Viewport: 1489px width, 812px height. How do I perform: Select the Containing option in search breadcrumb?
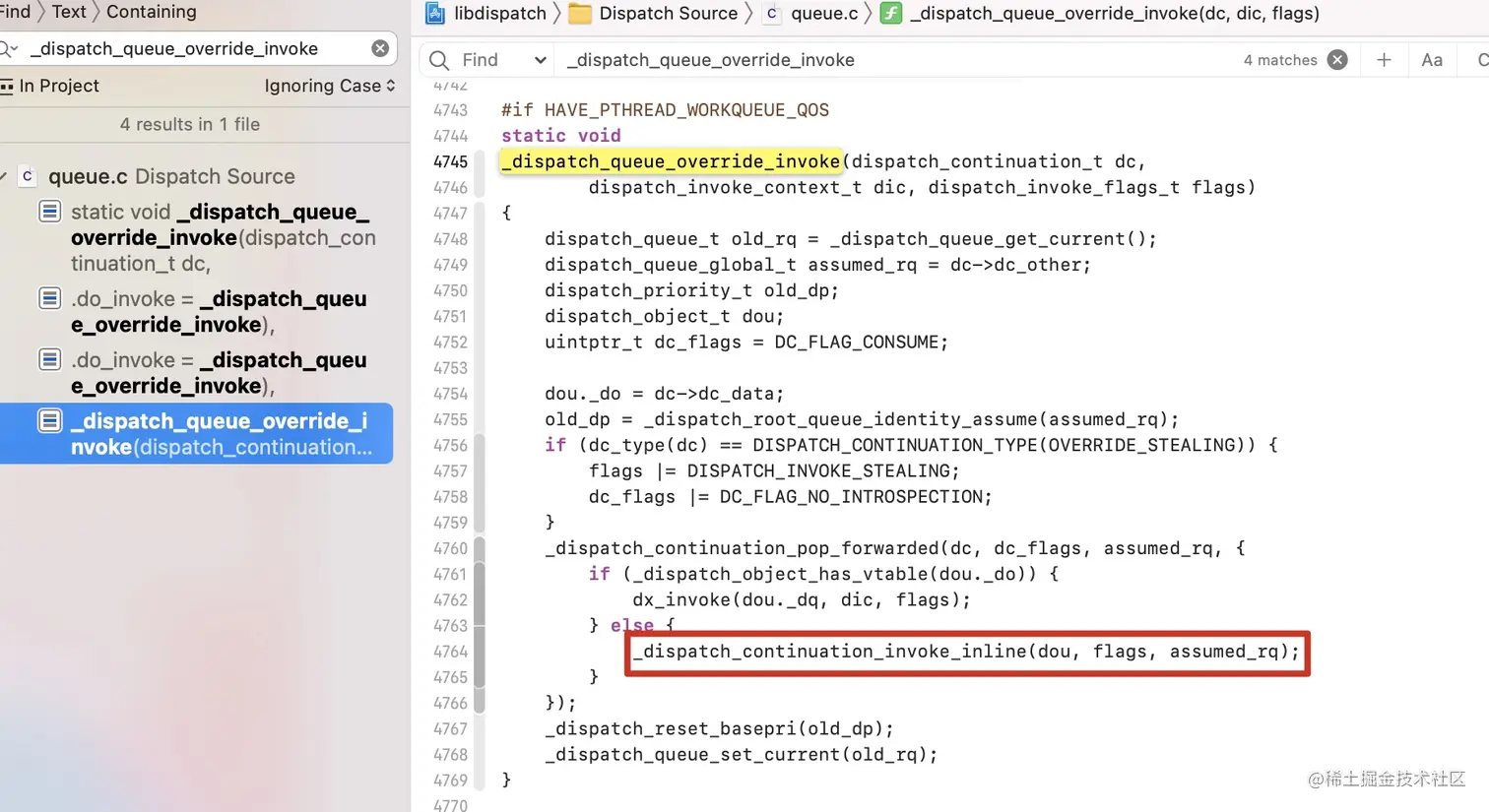coord(151,12)
